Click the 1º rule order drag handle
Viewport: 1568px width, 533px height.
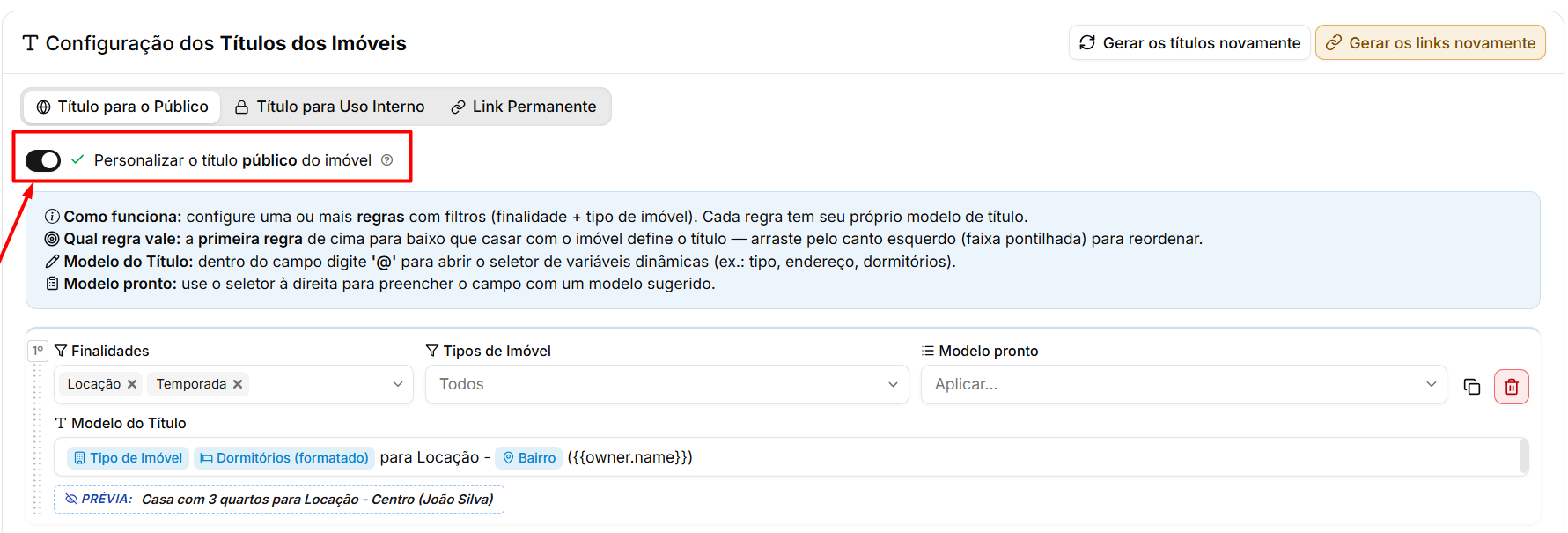pyautogui.click(x=38, y=351)
